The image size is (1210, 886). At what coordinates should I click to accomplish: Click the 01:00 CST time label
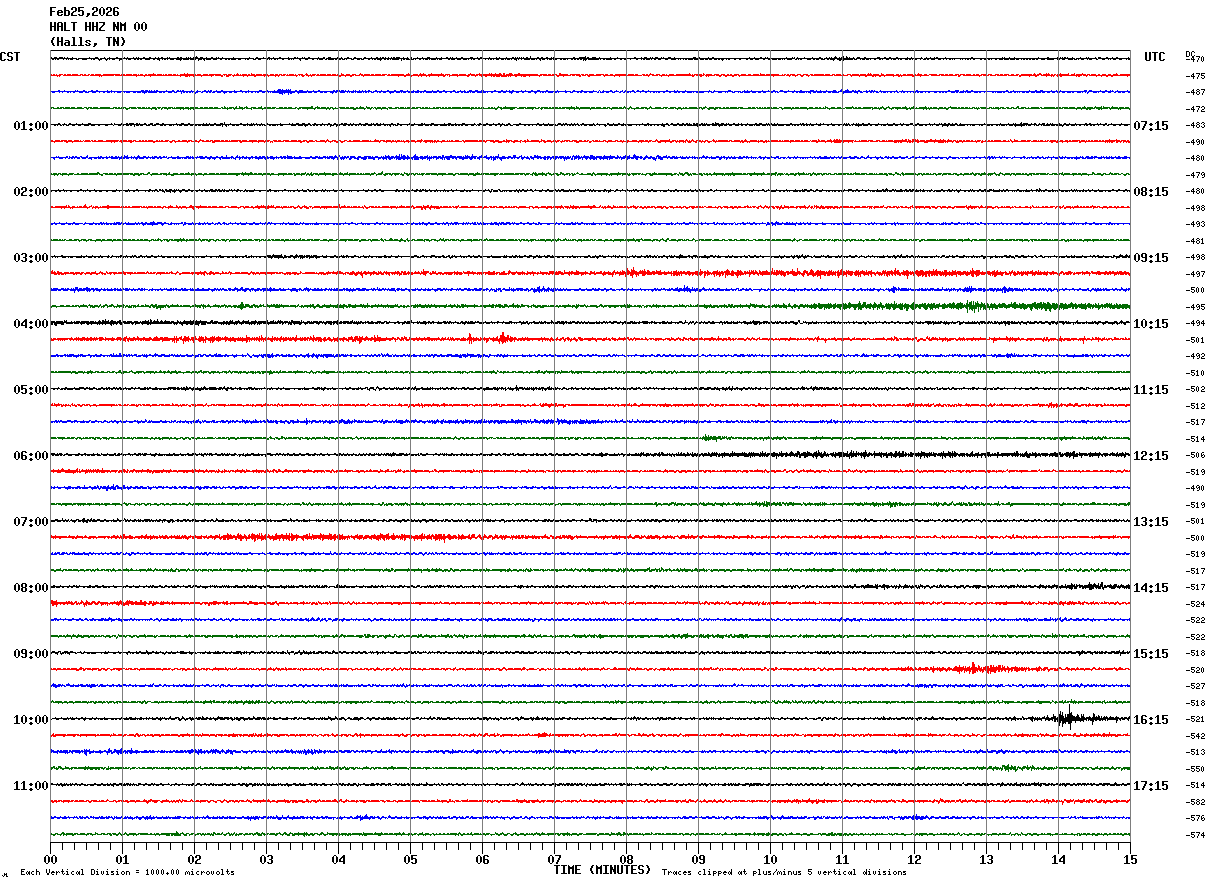pyautogui.click(x=31, y=126)
